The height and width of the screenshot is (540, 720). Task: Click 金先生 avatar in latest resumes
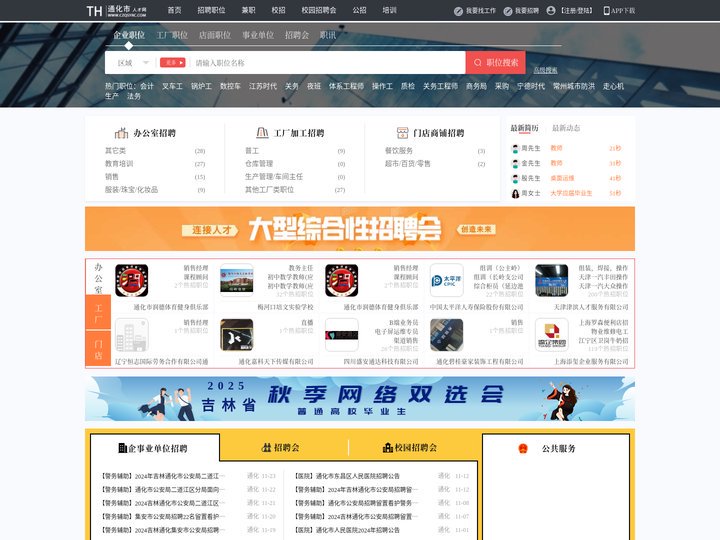(515, 163)
